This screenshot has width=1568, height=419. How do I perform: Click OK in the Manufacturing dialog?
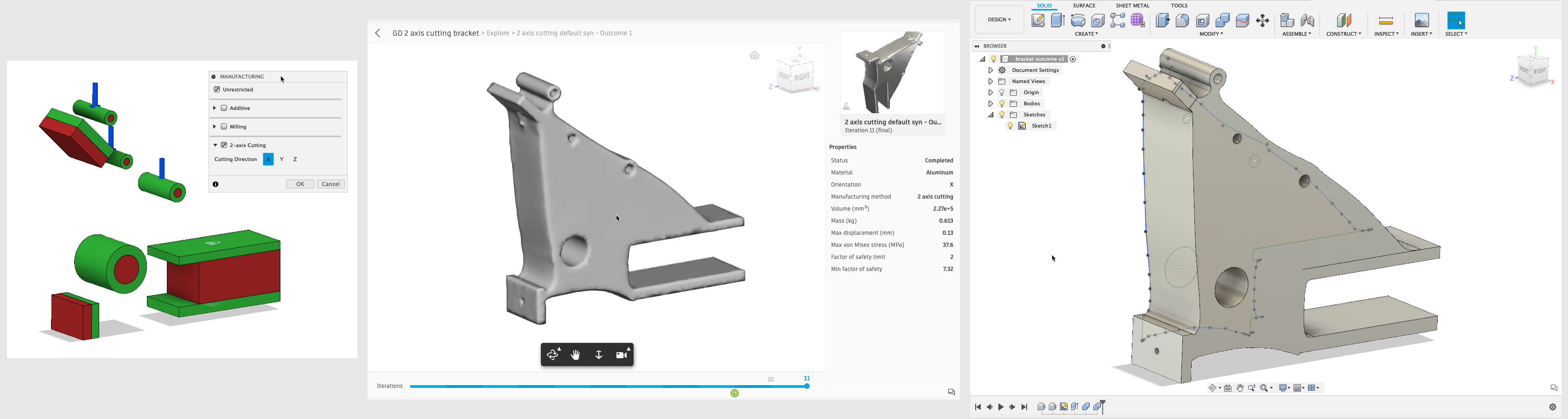[x=300, y=184]
